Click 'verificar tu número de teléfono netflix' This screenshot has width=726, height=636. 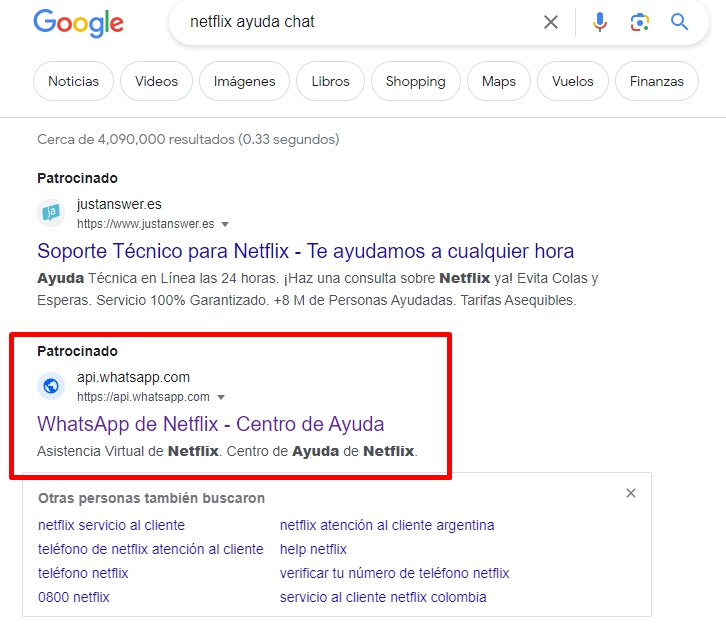click(394, 574)
